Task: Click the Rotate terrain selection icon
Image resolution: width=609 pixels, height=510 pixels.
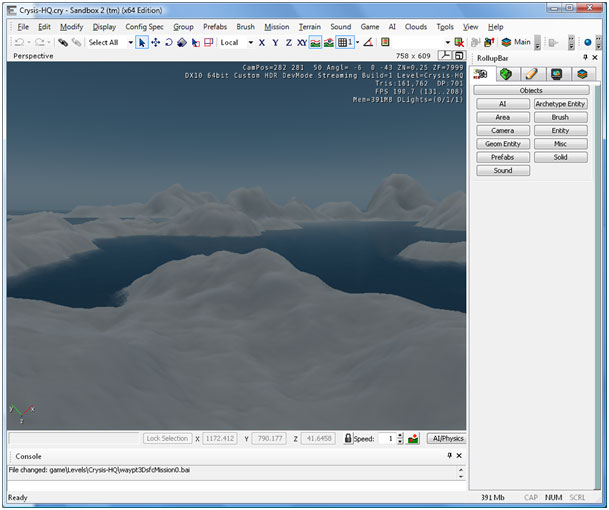Action: [209, 42]
